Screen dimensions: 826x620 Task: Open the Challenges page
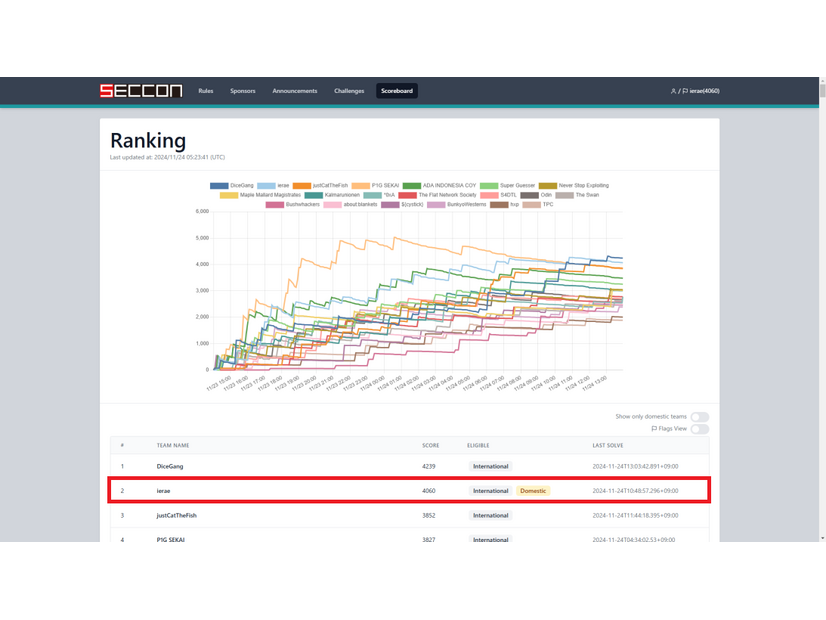[349, 91]
